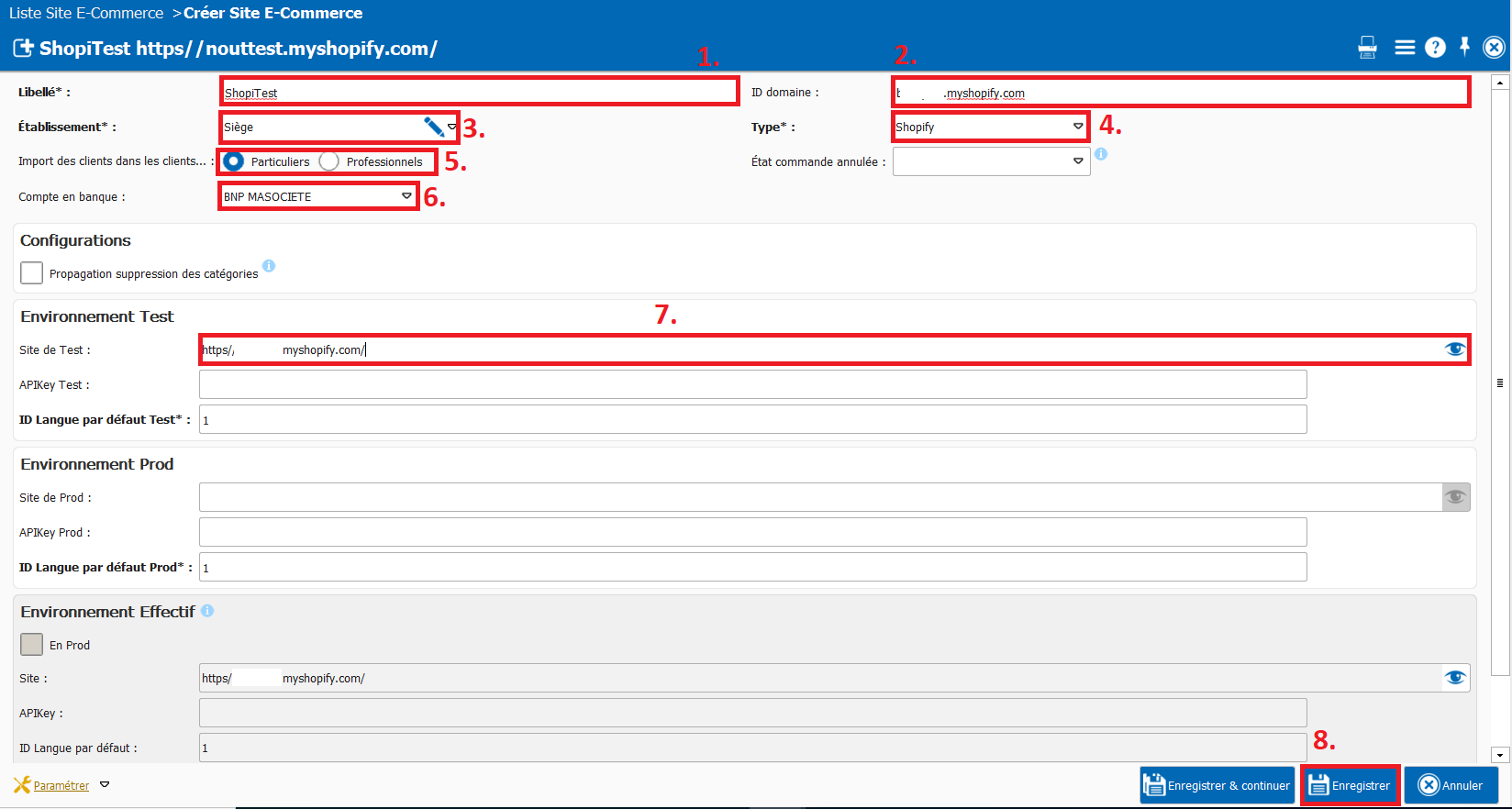The image size is (1512, 809).
Task: Click the help question mark icon
Action: coord(1435,48)
